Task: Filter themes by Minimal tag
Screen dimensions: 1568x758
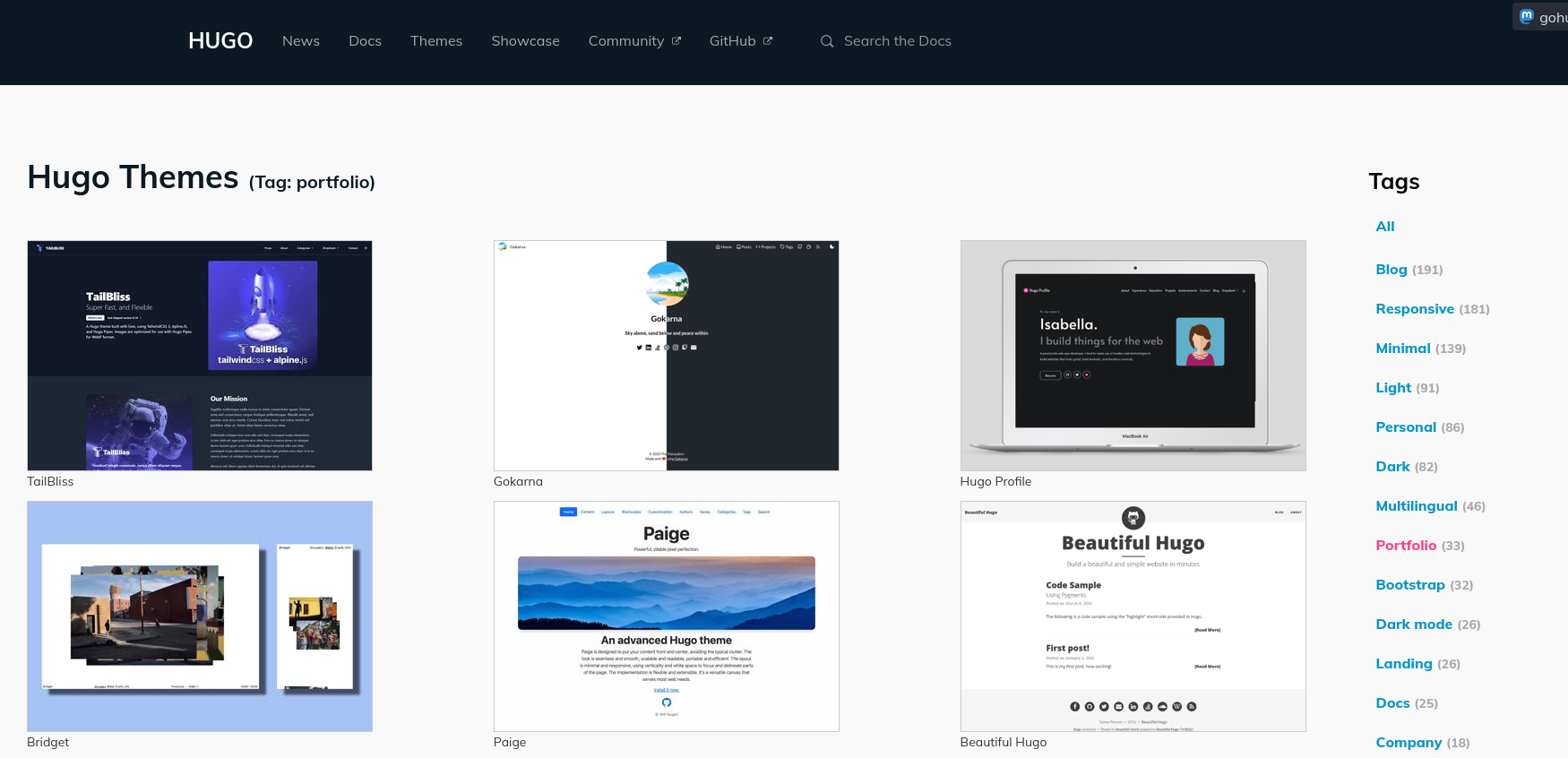Action: 1403,349
